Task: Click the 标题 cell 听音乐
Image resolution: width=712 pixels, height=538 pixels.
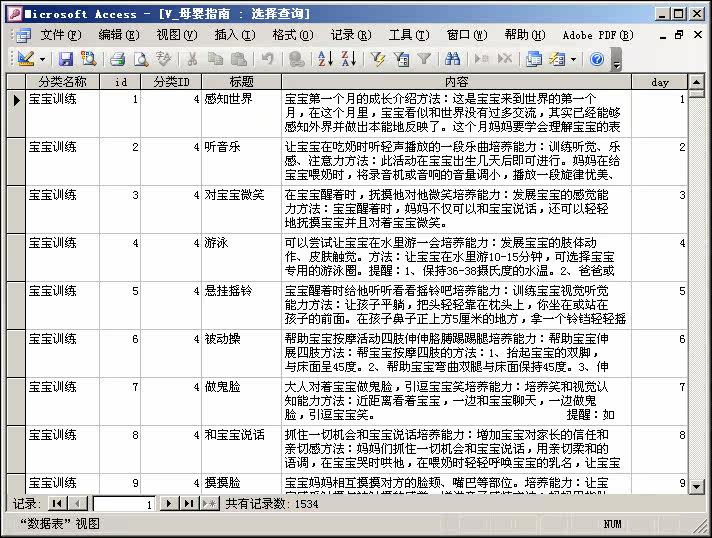Action: tap(242, 162)
